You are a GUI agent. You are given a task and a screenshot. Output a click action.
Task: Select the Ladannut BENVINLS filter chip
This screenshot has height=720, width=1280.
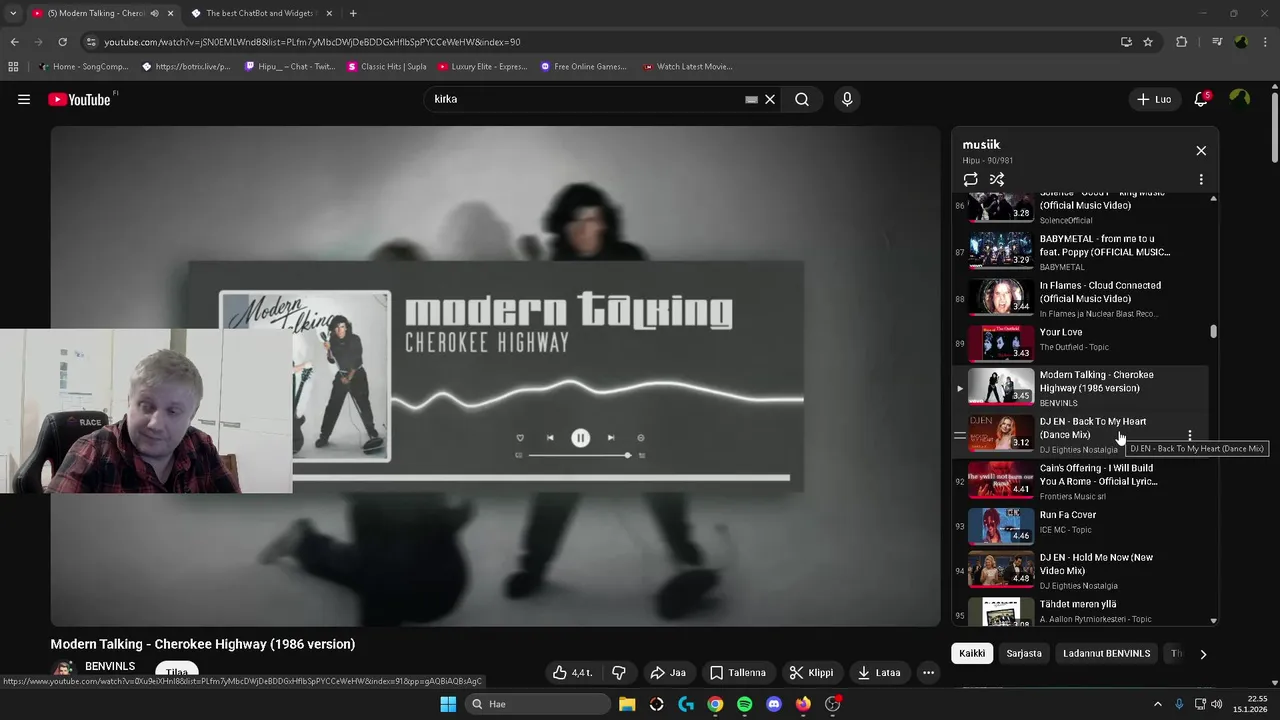pyautogui.click(x=1107, y=653)
